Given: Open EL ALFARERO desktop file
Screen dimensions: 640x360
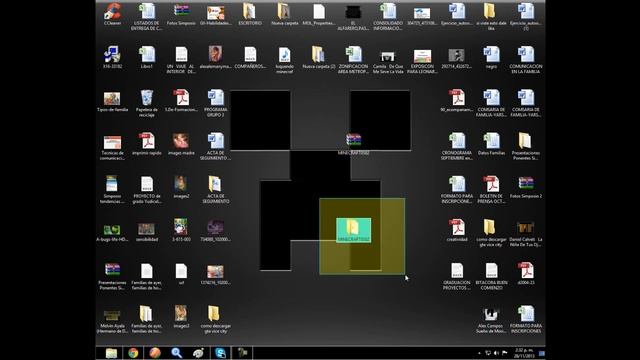Looking at the screenshot, I should click(x=353, y=17).
